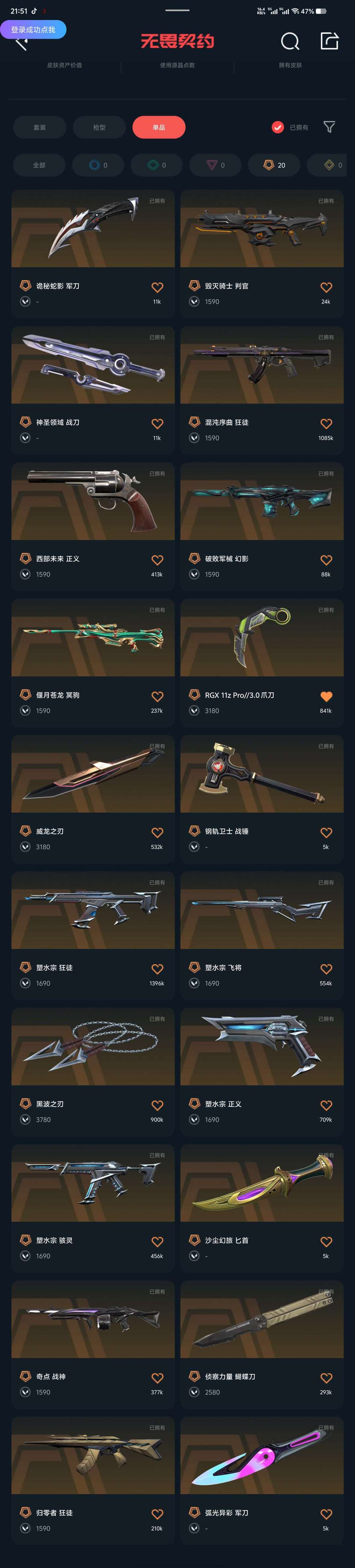Choose the green tier filter chip

156,165
